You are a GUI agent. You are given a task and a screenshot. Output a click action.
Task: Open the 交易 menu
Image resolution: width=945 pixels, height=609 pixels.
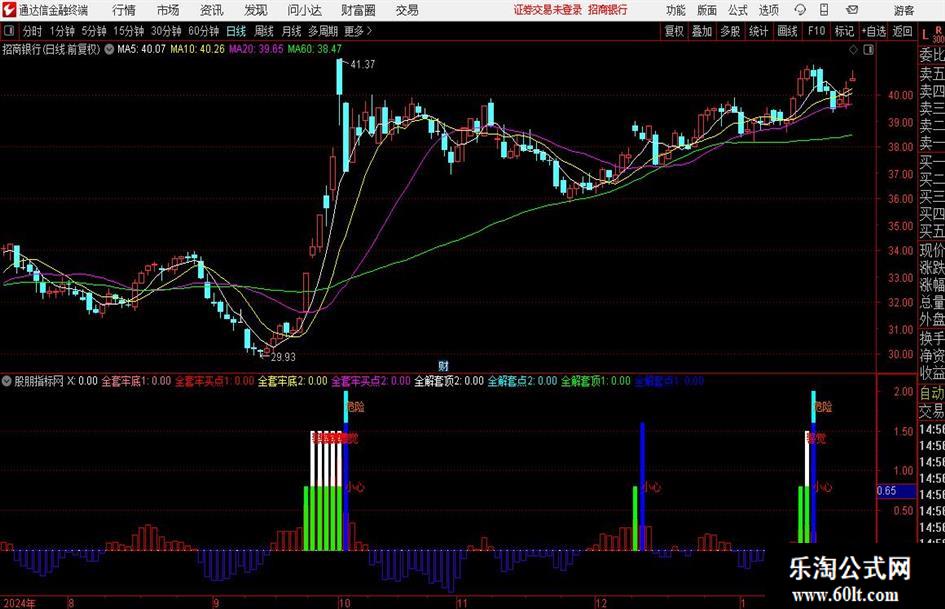[407, 10]
